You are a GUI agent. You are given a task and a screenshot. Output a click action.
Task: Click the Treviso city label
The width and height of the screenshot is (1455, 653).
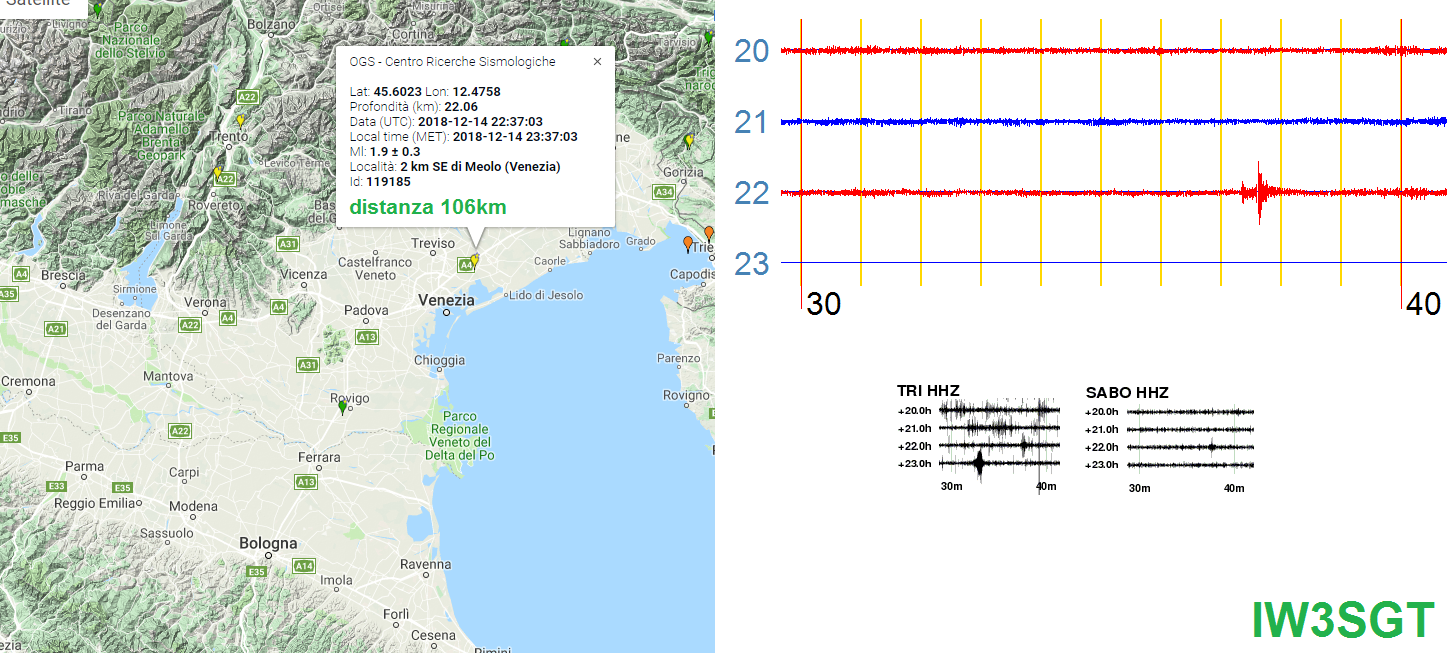[x=433, y=243]
